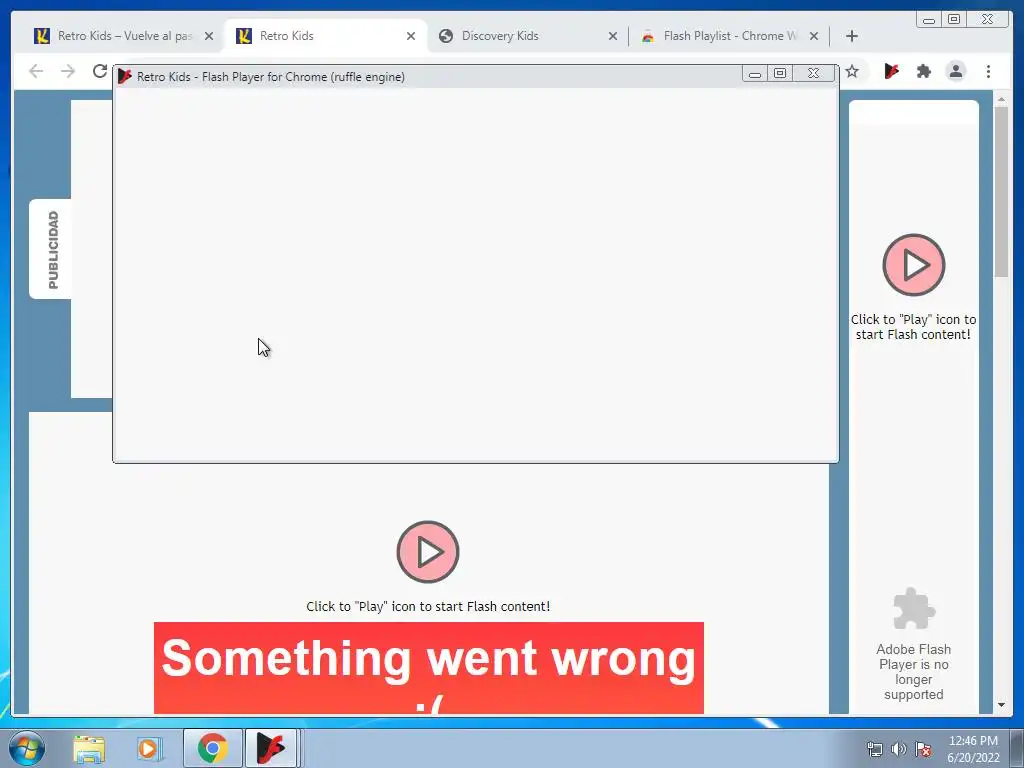The width and height of the screenshot is (1024, 768).
Task: Open the Discovery Kids tab
Action: click(x=526, y=36)
